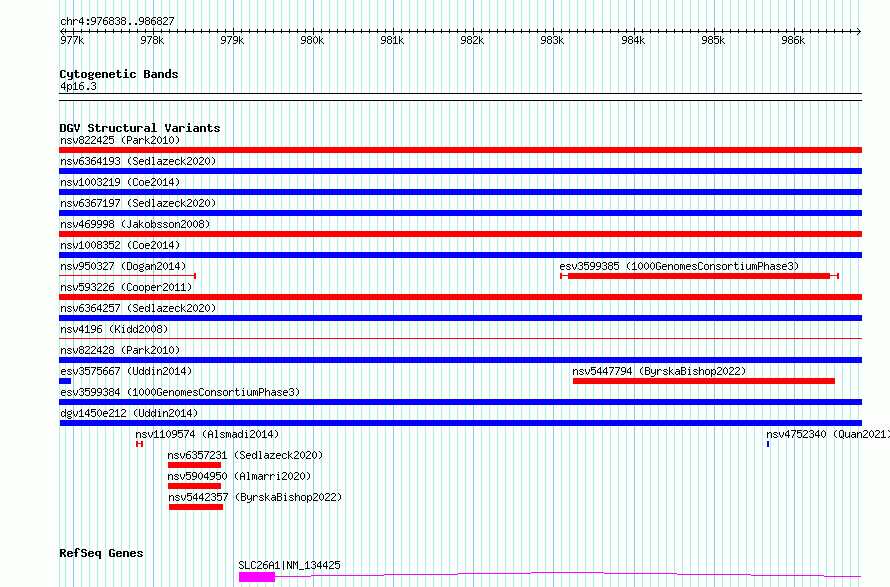Image resolution: width=890 pixels, height=587 pixels.
Task: Select the blue nsv6364193 variant bar
Action: [x=460, y=171]
